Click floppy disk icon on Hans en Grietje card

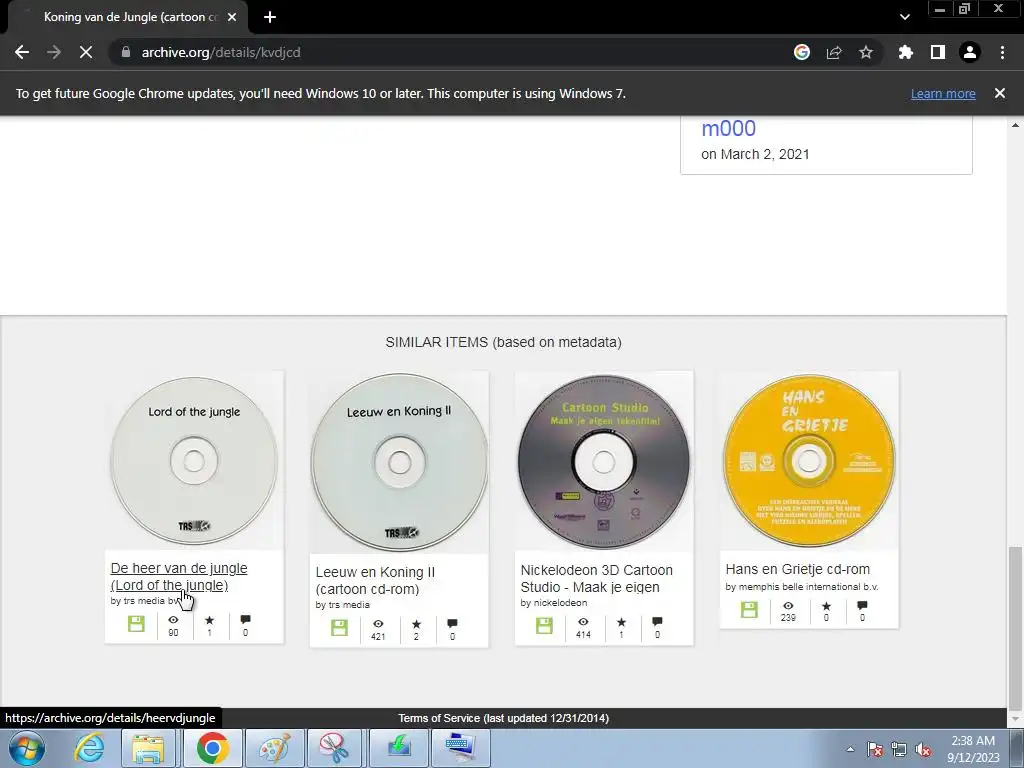click(x=749, y=609)
